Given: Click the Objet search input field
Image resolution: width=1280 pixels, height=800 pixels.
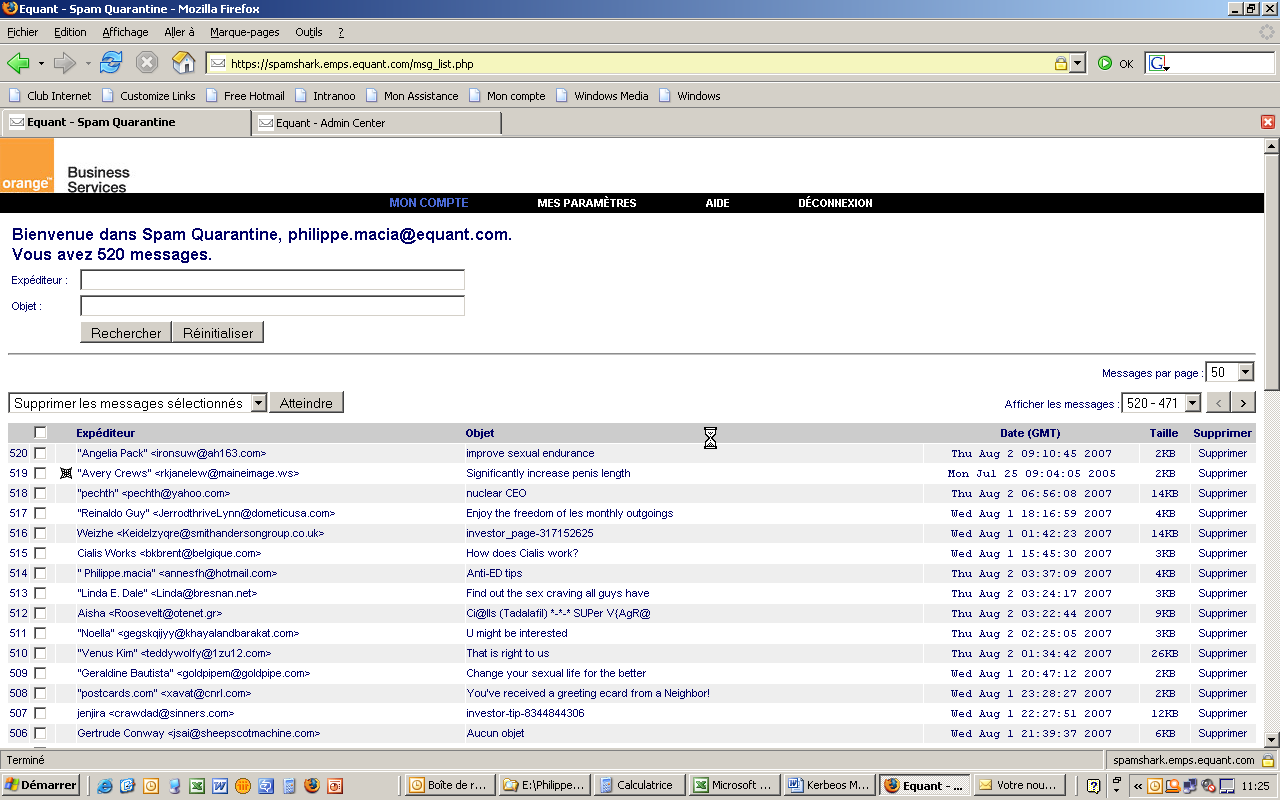Looking at the screenshot, I should (273, 306).
